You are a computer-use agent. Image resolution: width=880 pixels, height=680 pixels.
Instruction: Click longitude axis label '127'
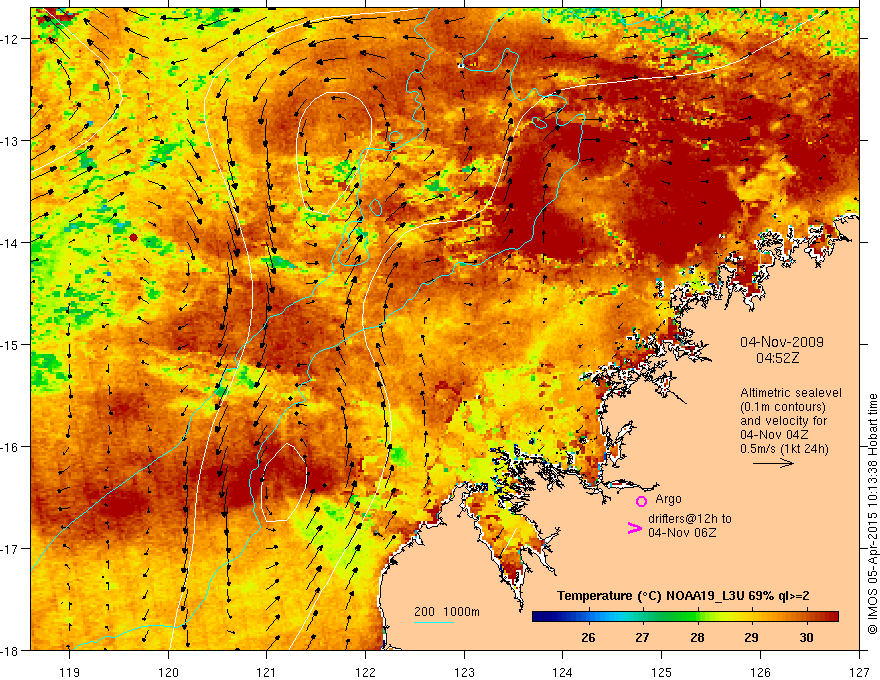coord(859,672)
